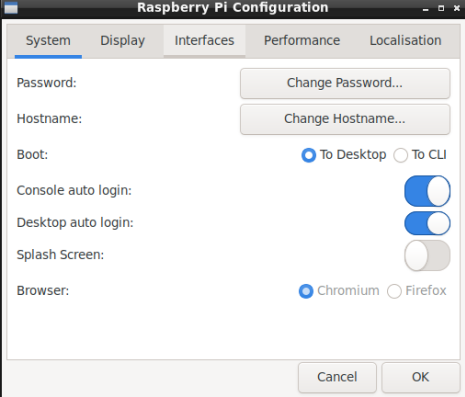The width and height of the screenshot is (465, 397).
Task: Click the Console auto login: label
Action: [74, 191]
